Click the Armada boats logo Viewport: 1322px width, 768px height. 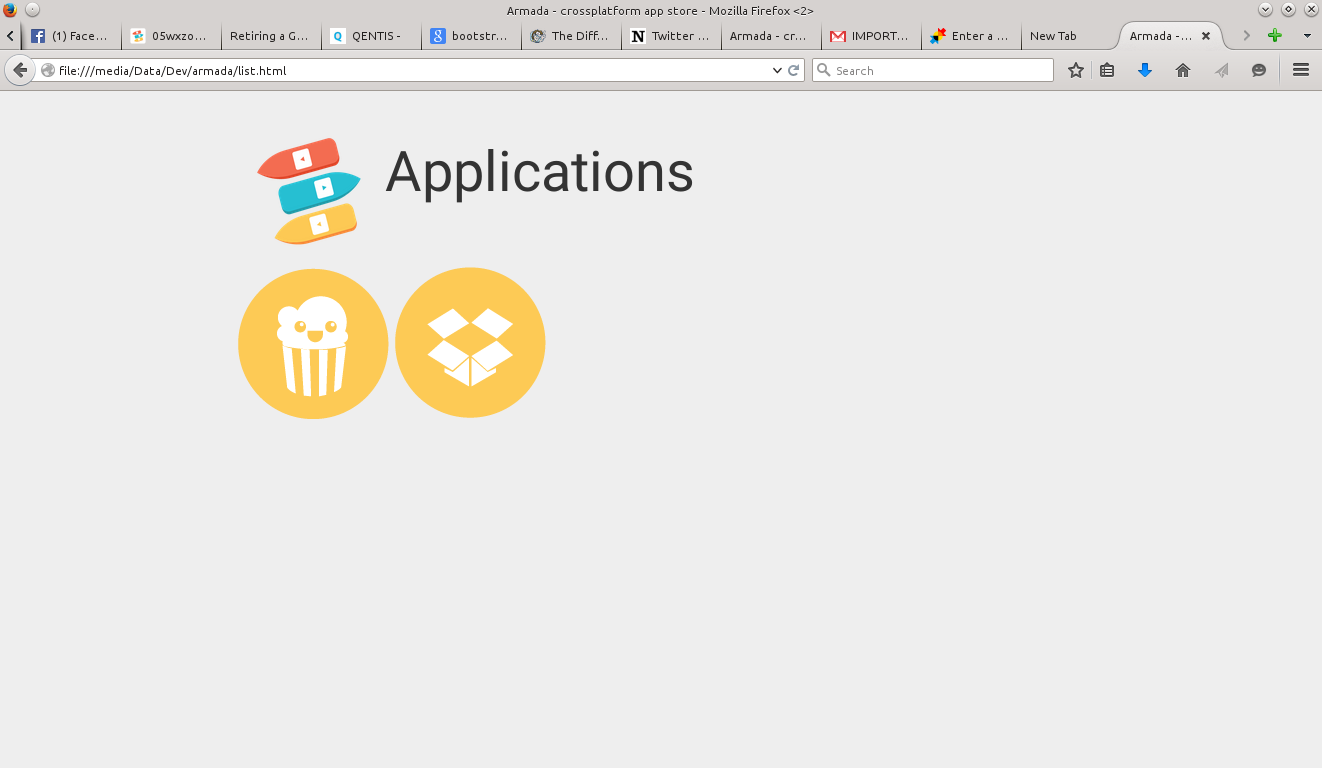tap(309, 191)
